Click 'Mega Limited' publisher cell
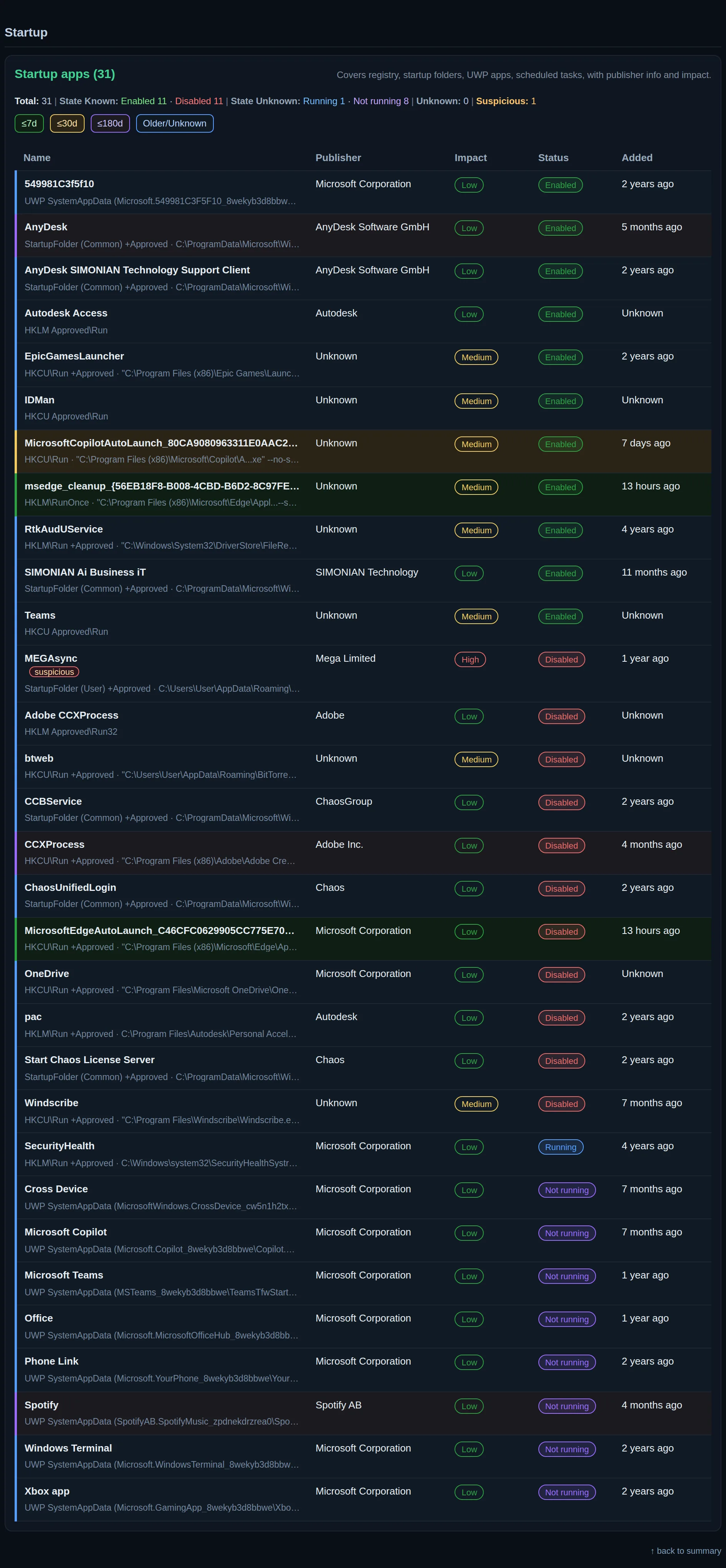 tap(345, 659)
